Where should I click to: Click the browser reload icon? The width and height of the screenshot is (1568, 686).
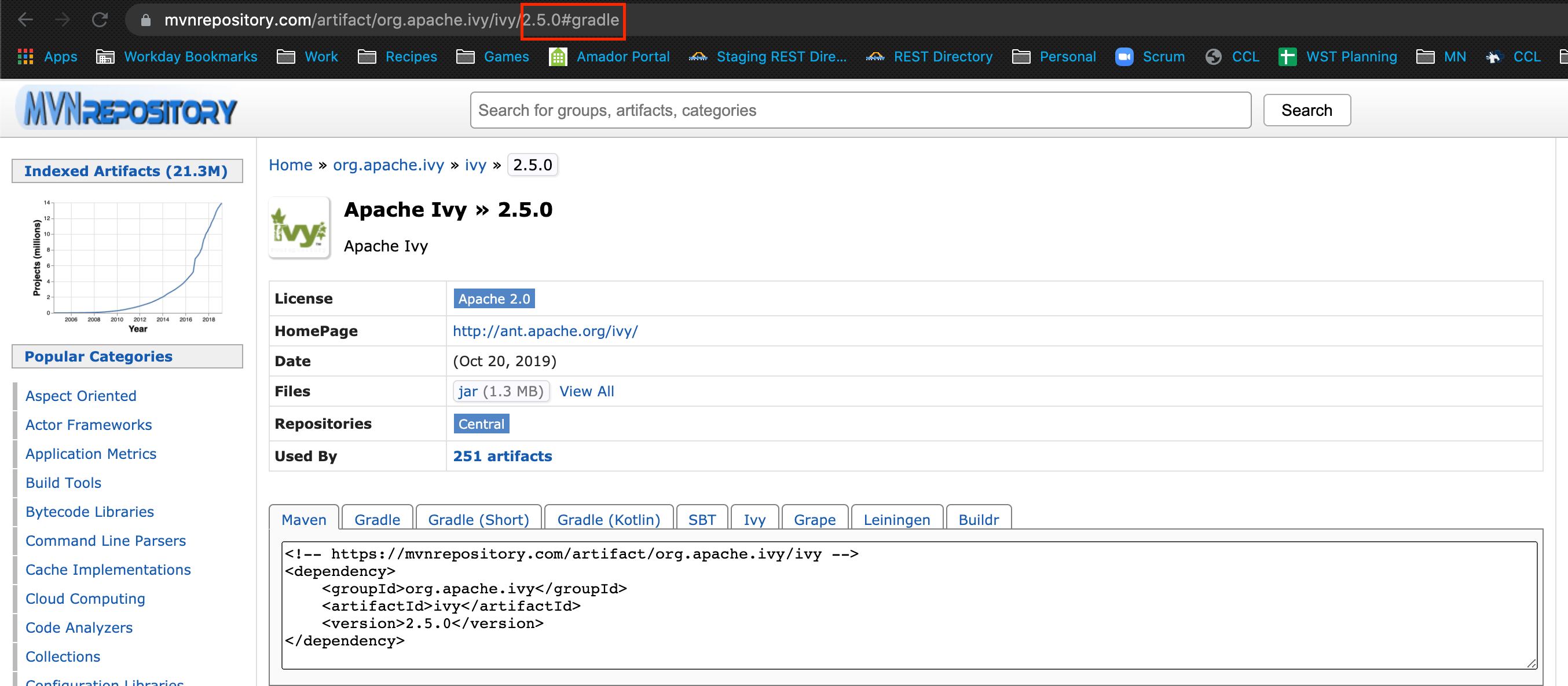100,20
